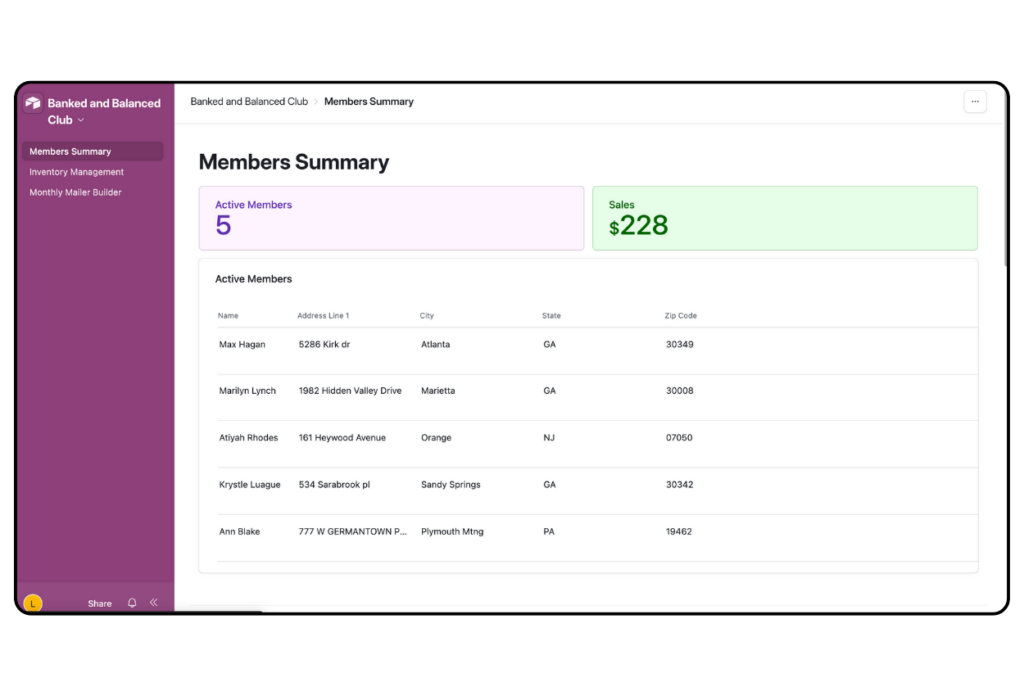Select Inventory Management in the sidebar
The image size is (1024, 696).
tap(75, 171)
